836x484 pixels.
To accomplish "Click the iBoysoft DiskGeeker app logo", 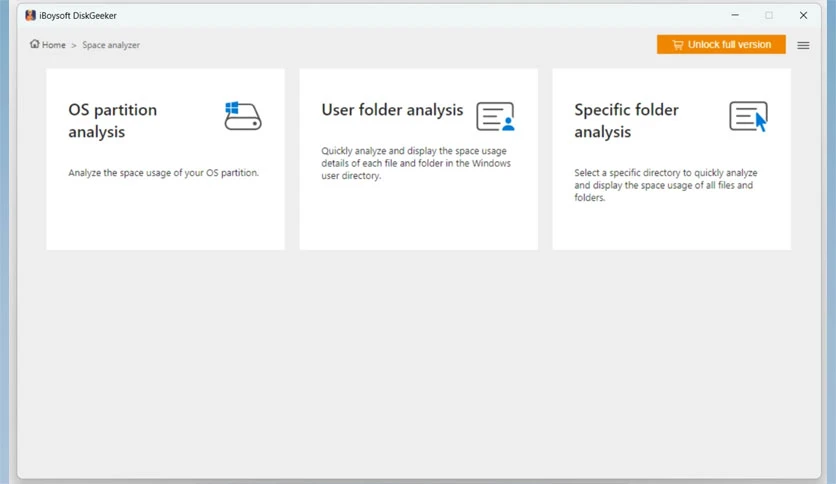I will click(x=30, y=15).
